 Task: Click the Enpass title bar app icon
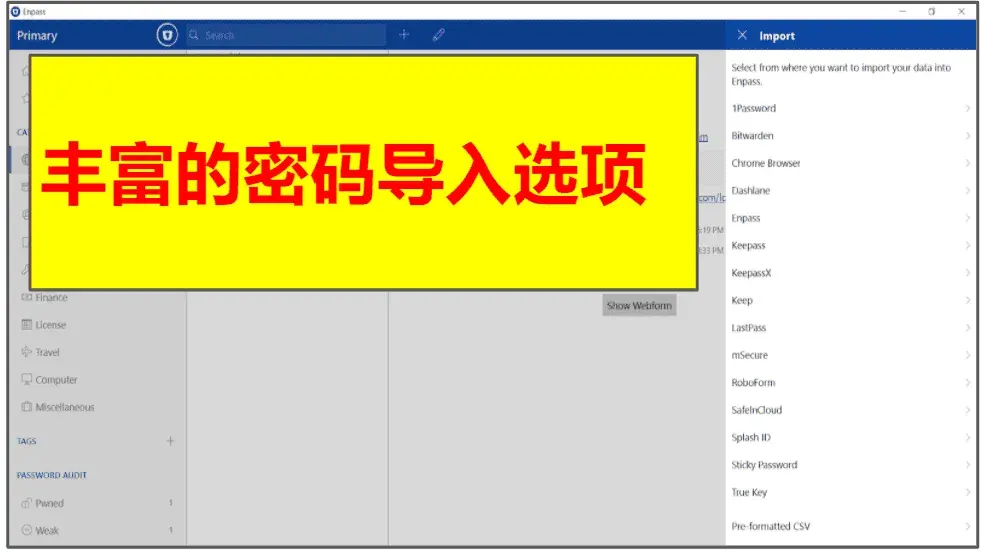[16, 11]
